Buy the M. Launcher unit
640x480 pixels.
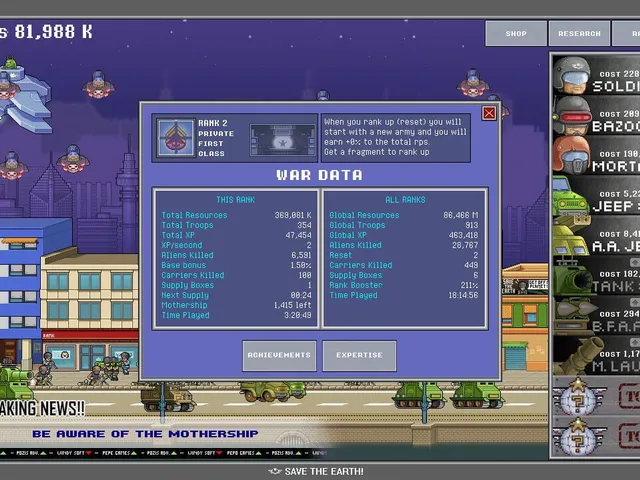596,356
